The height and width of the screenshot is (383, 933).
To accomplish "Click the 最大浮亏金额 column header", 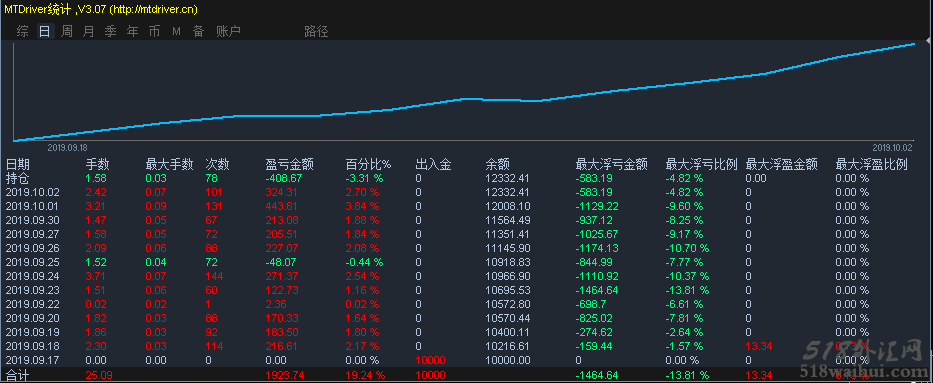I will pos(612,165).
